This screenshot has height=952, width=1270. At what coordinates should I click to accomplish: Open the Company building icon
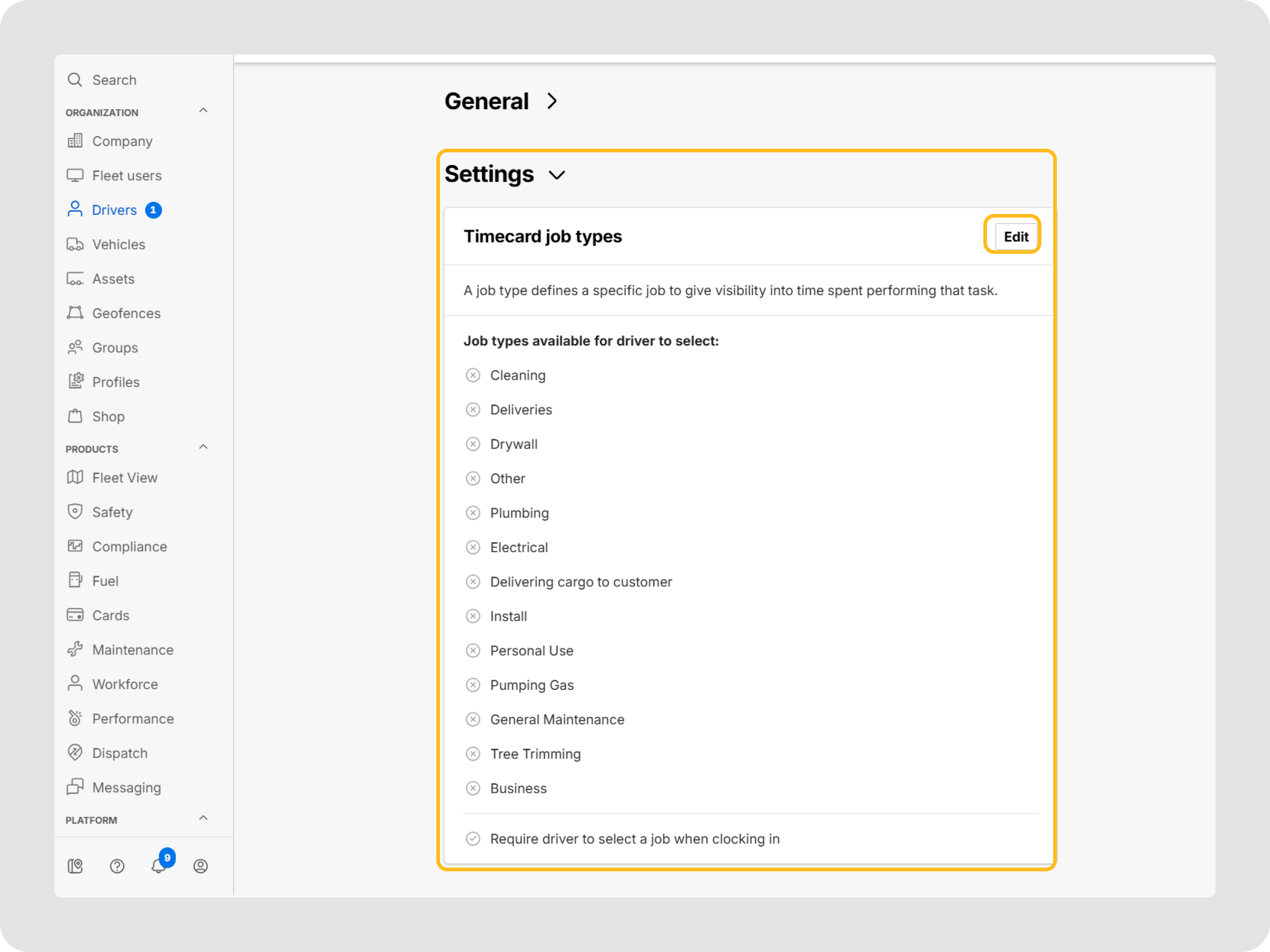[75, 141]
